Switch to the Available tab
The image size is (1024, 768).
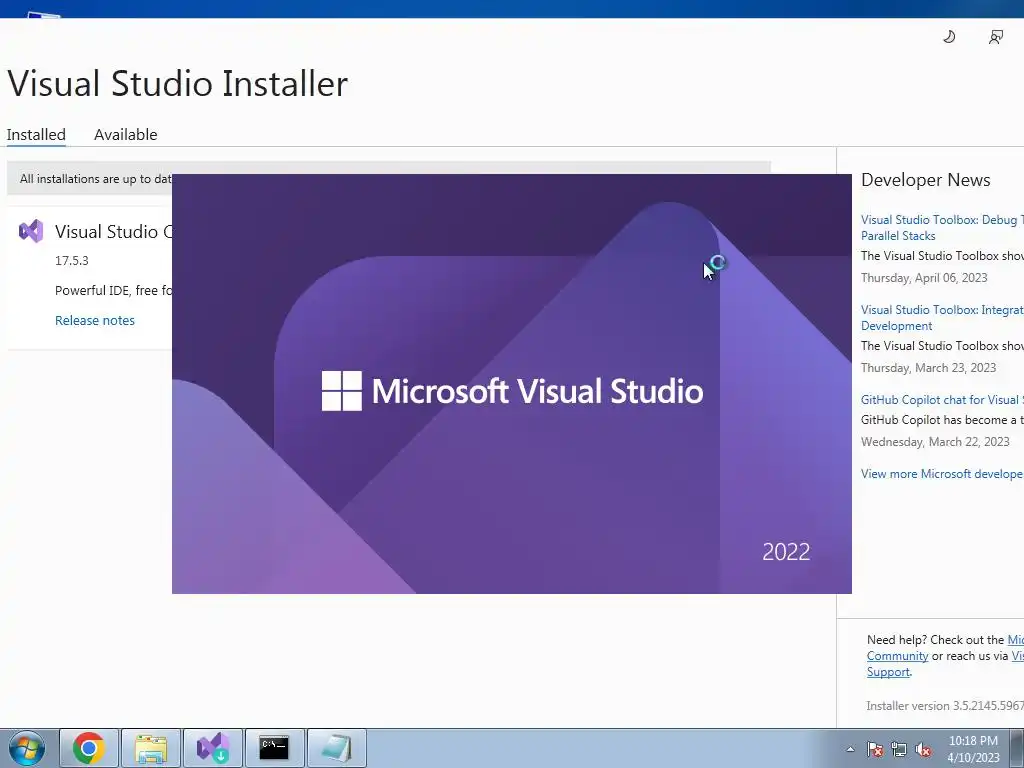tap(125, 135)
